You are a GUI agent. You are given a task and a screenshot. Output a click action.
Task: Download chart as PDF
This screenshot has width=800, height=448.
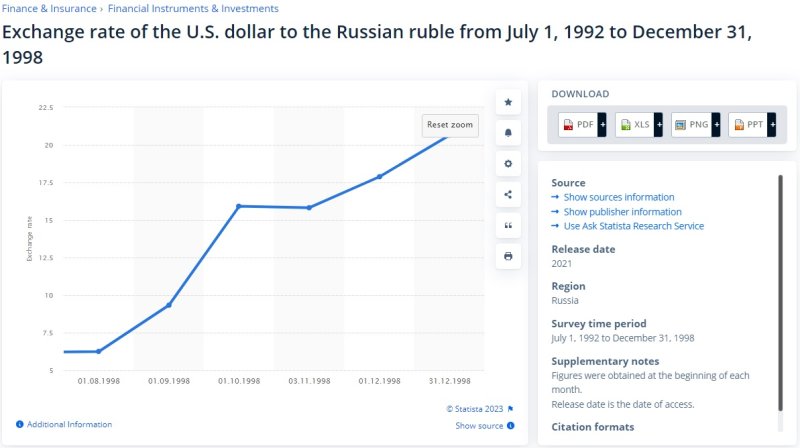point(582,125)
